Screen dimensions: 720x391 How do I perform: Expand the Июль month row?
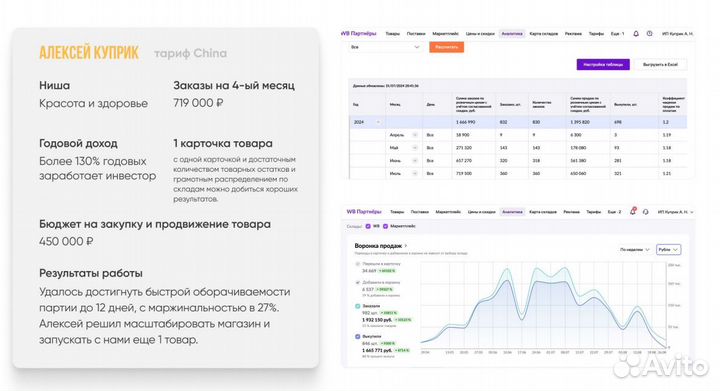[x=415, y=173]
